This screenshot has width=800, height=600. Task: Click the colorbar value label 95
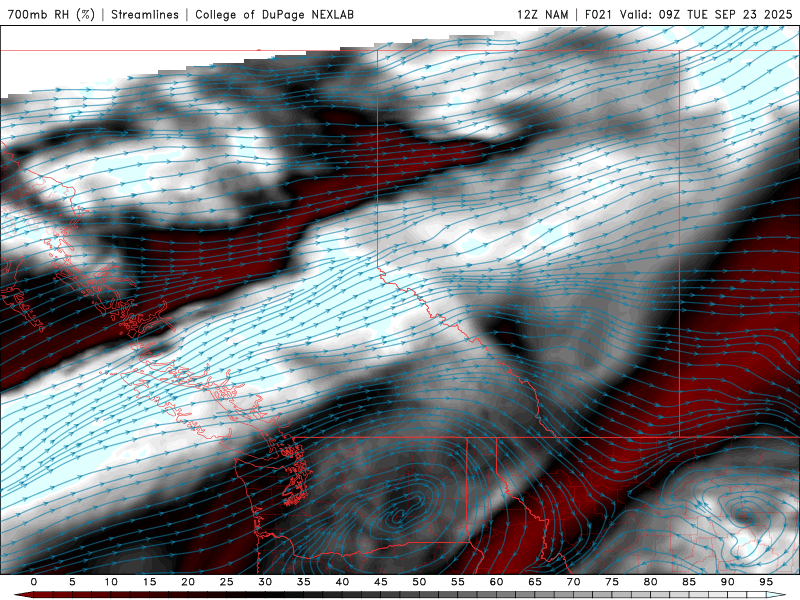(766, 582)
